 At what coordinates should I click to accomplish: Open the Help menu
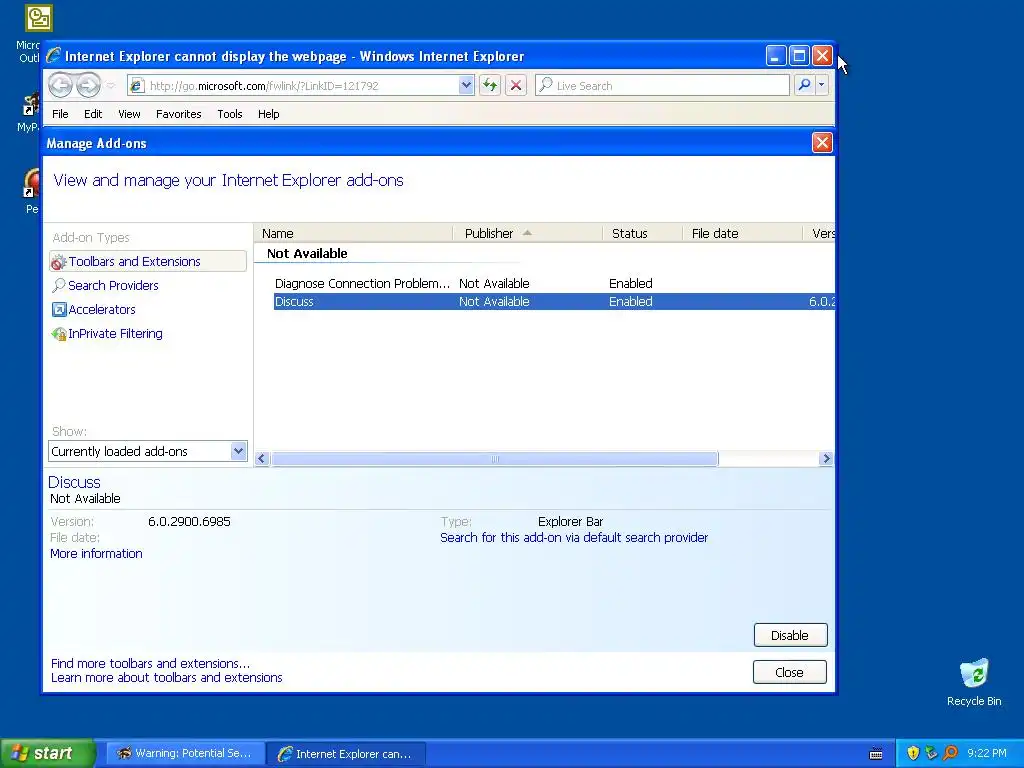pyautogui.click(x=268, y=114)
